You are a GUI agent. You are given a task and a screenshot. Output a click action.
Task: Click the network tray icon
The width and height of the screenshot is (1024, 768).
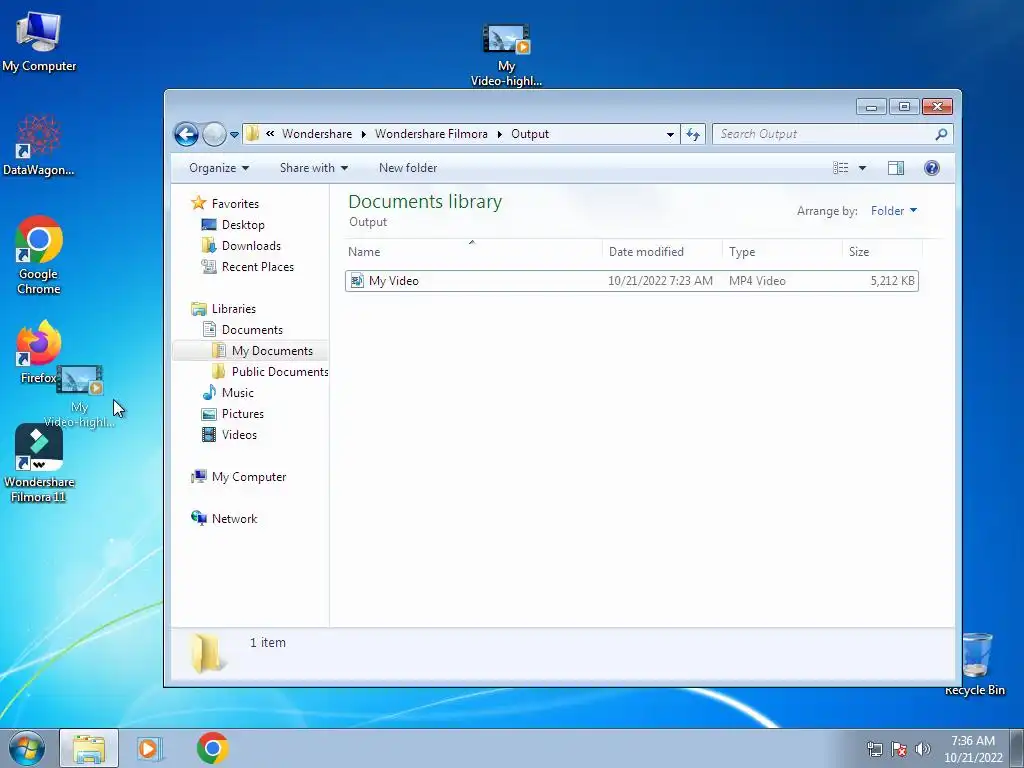click(874, 749)
